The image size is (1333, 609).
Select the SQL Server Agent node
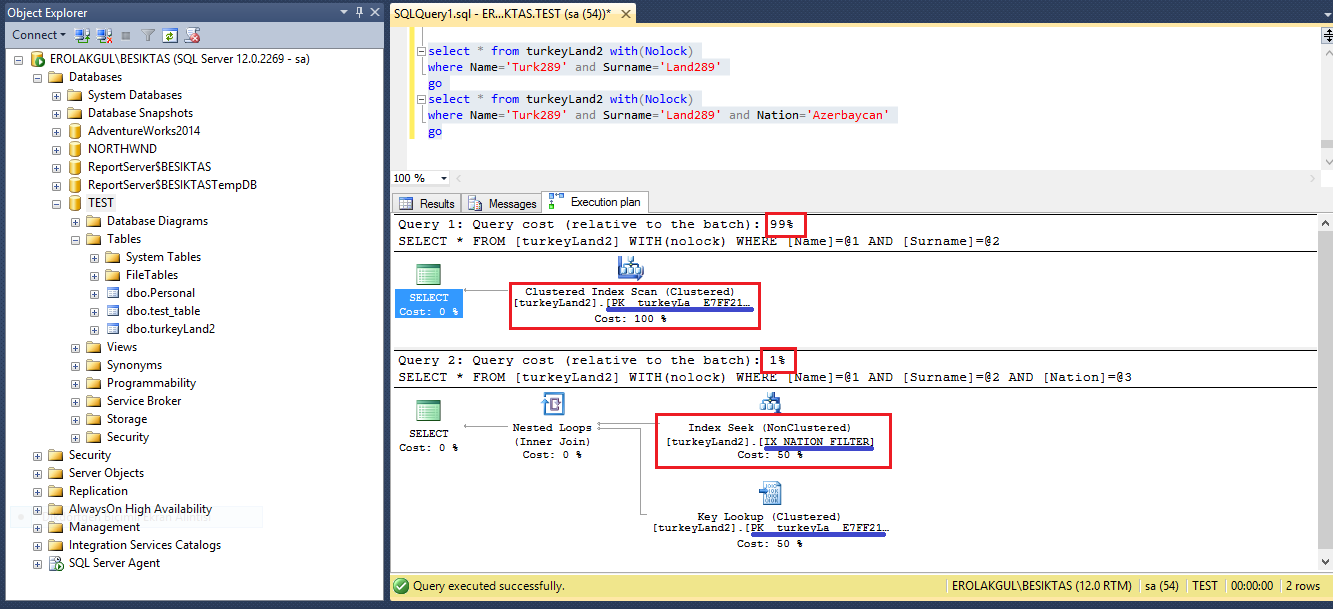114,563
